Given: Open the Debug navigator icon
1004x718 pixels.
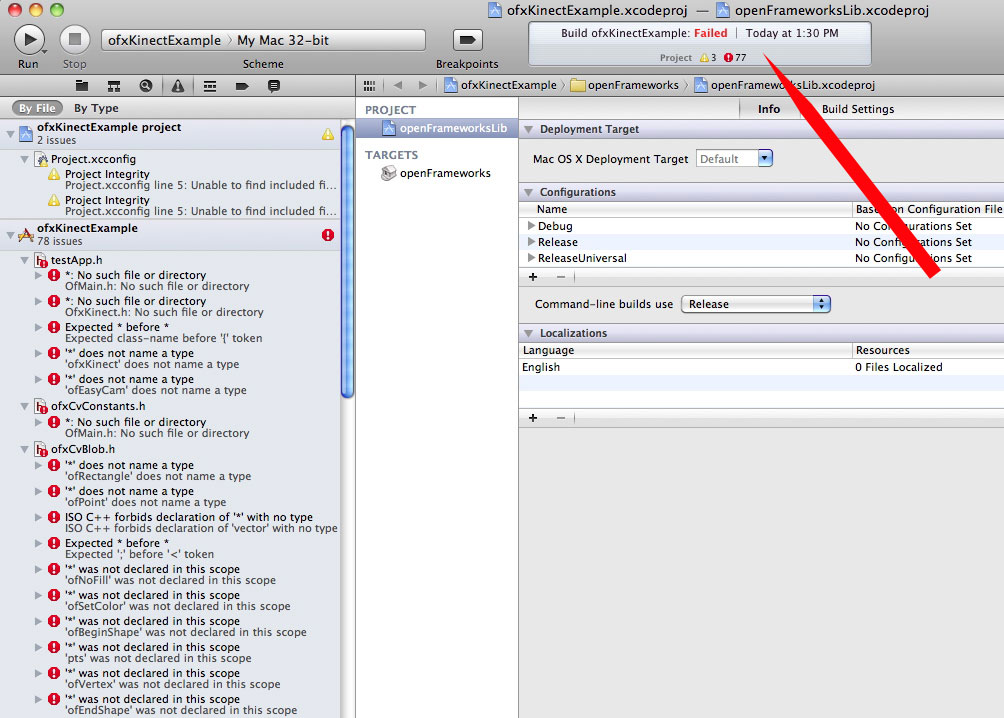Looking at the screenshot, I should (210, 86).
